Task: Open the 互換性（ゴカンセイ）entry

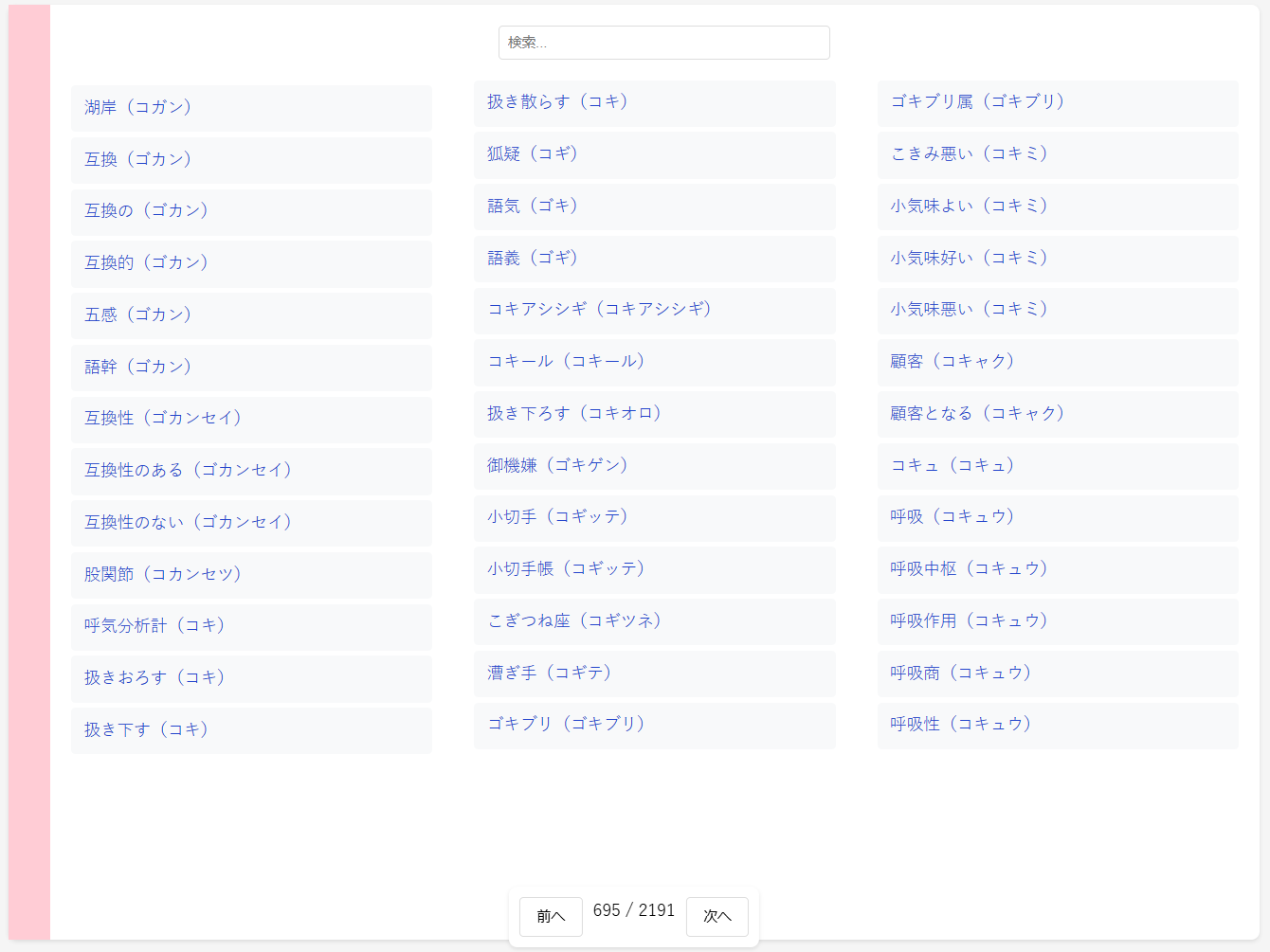Action: (x=251, y=419)
